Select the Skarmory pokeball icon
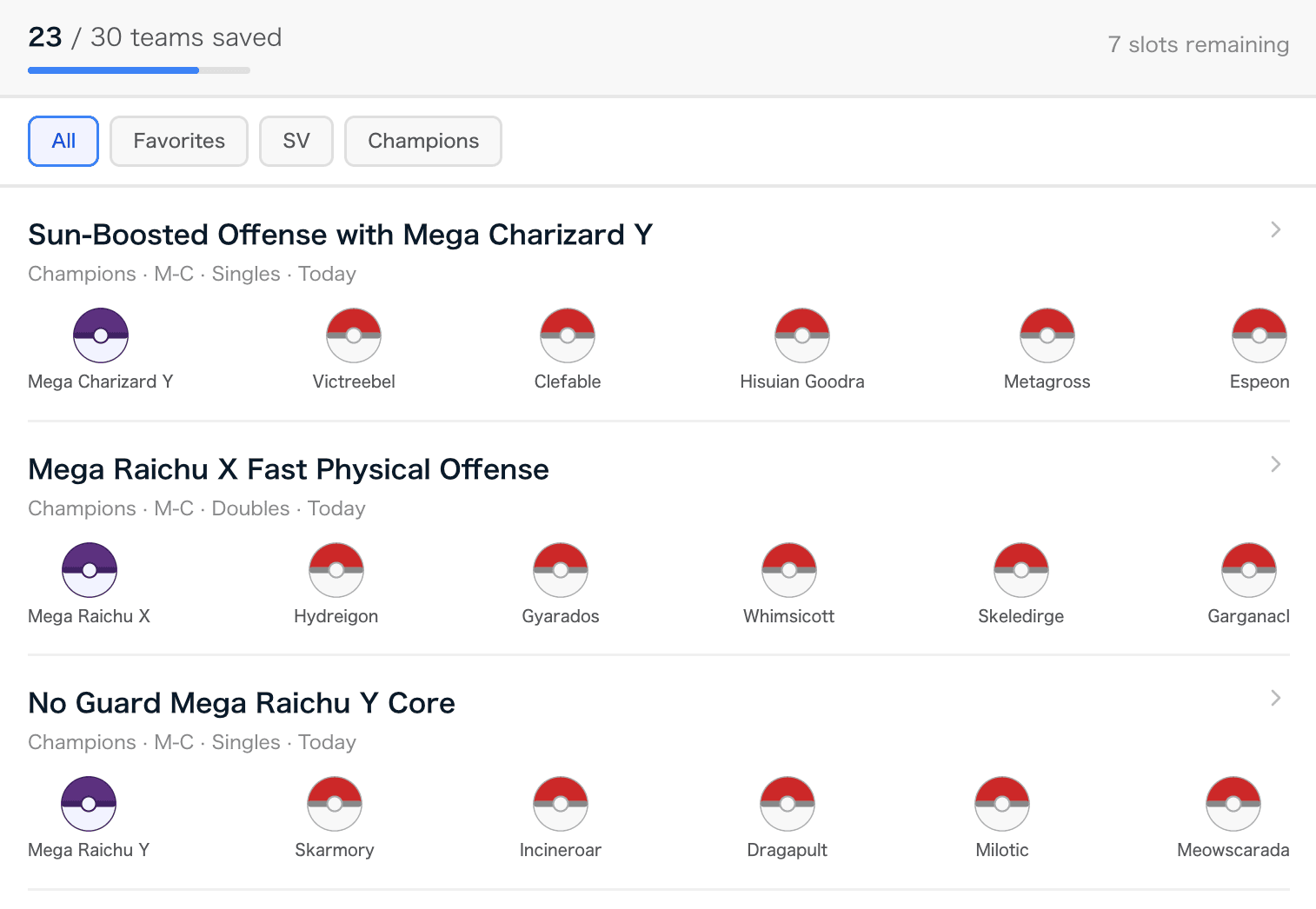This screenshot has height=909, width=1316. click(x=335, y=803)
